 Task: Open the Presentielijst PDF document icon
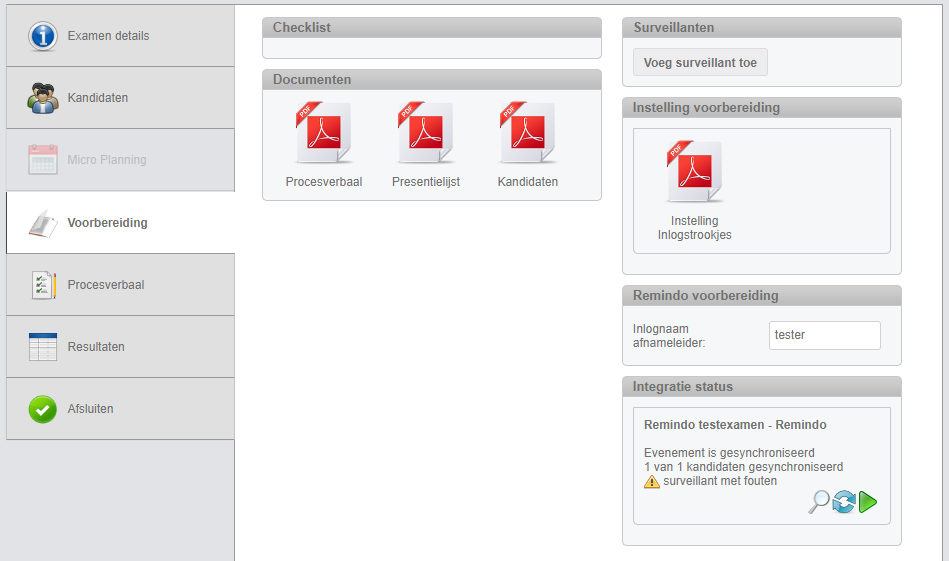click(425, 133)
